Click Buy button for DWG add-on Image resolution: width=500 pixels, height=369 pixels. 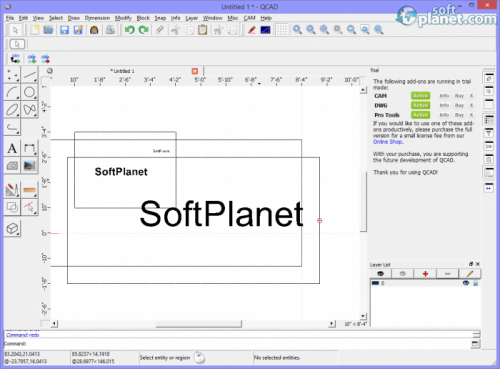tap(459, 105)
